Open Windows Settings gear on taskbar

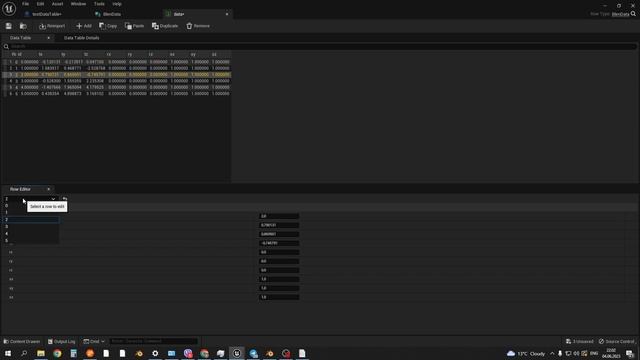coord(155,353)
